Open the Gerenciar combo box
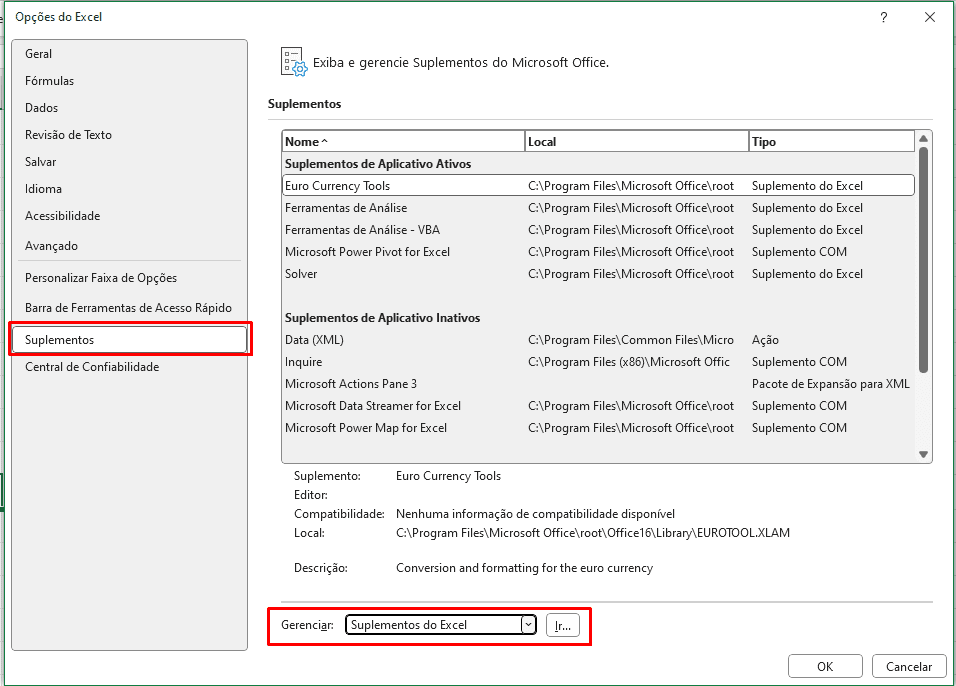The width and height of the screenshot is (956, 686). 441,624
